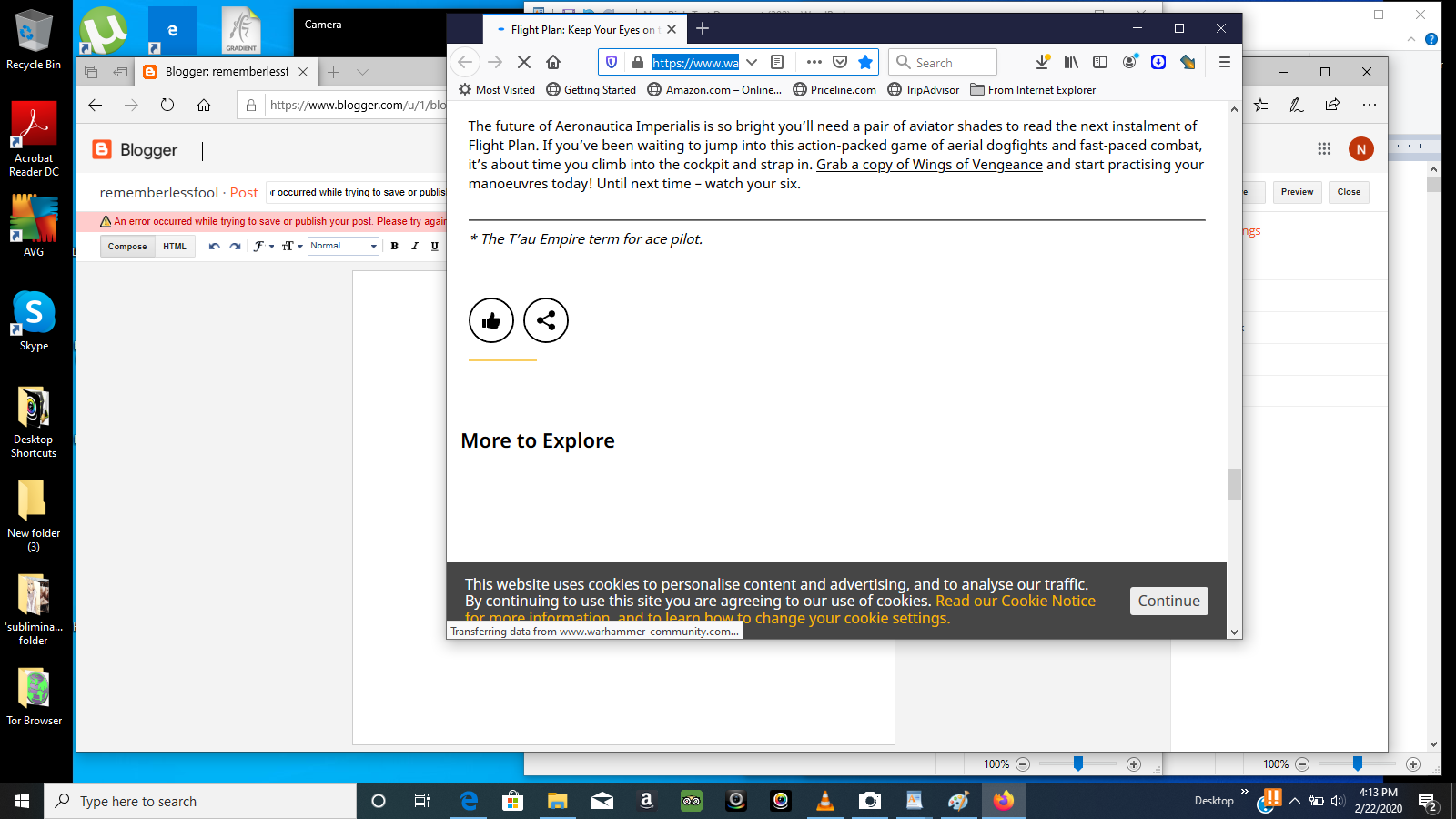Go to Edge home page
The height and width of the screenshot is (819, 1456).
(204, 105)
